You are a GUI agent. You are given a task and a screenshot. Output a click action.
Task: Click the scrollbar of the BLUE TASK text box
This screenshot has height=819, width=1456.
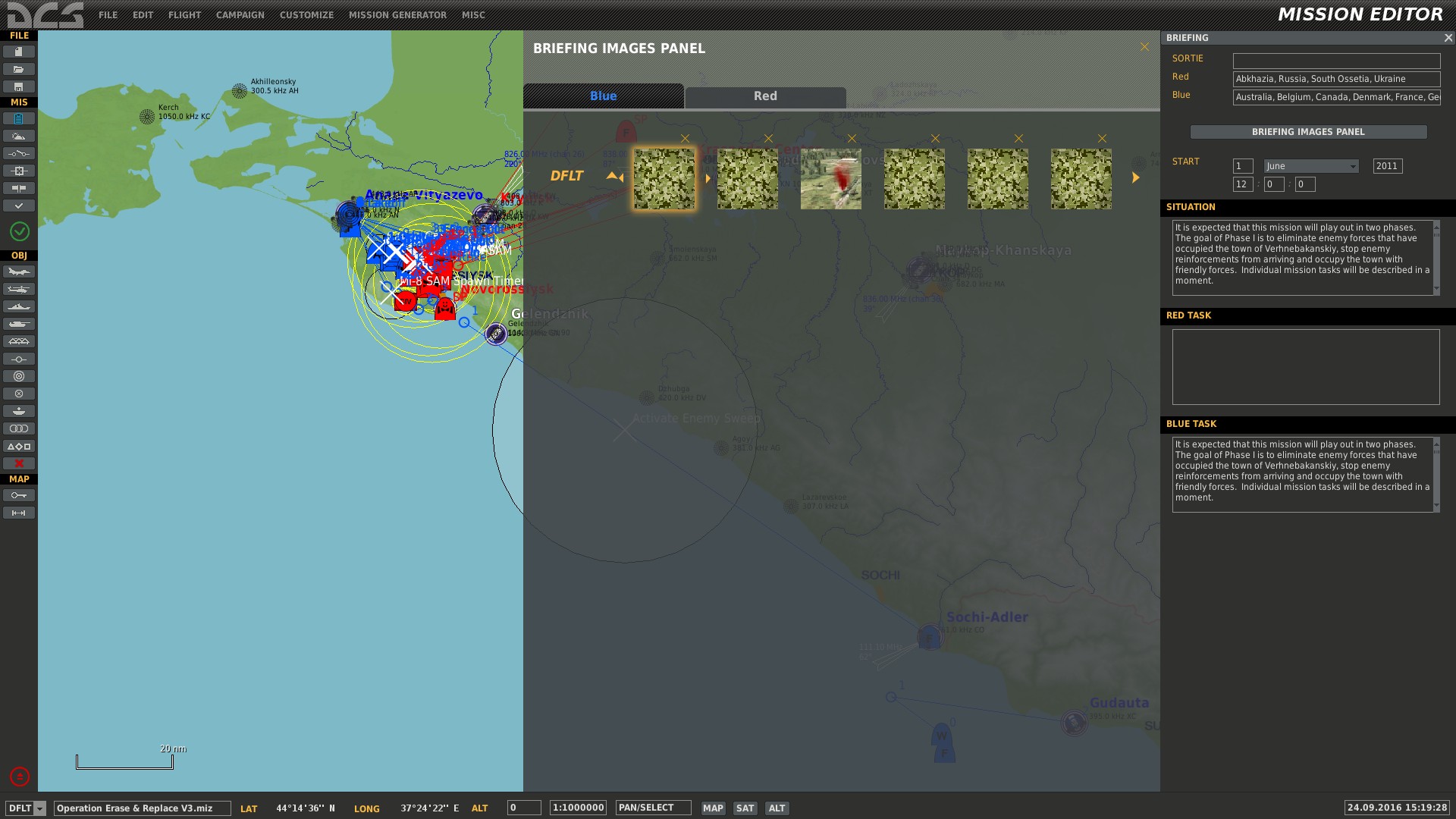[1436, 475]
